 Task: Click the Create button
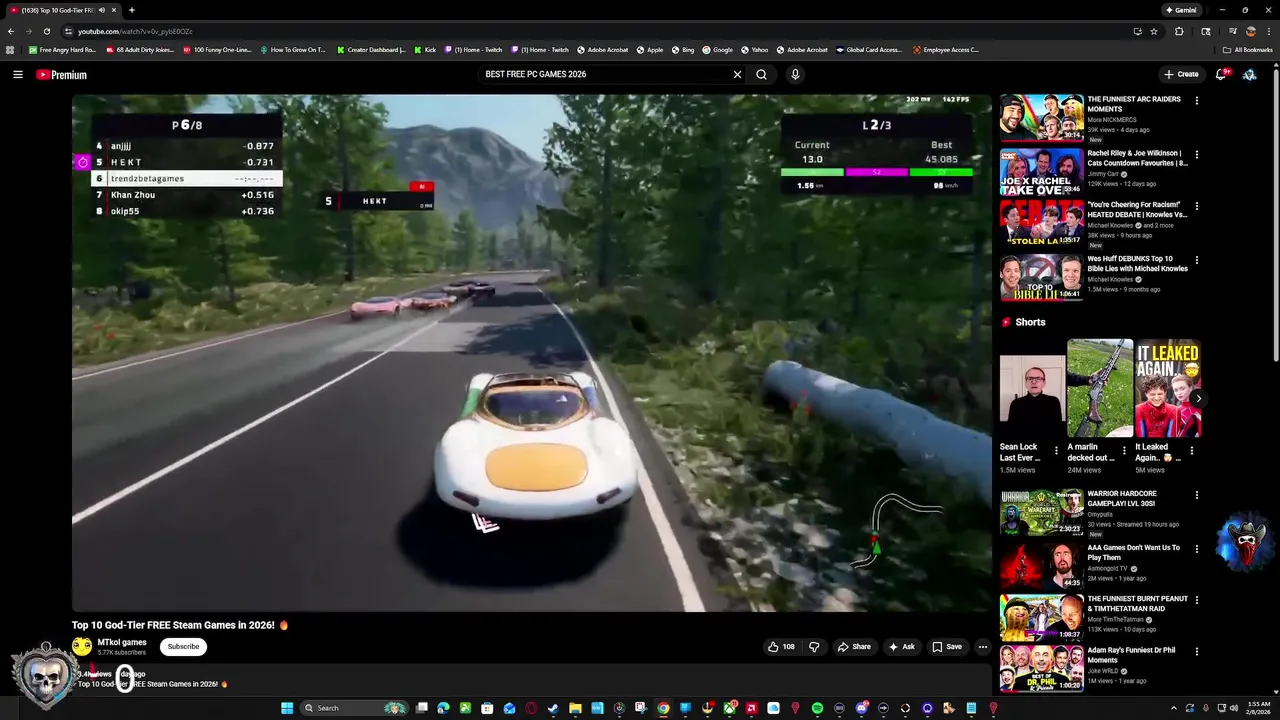[1181, 74]
